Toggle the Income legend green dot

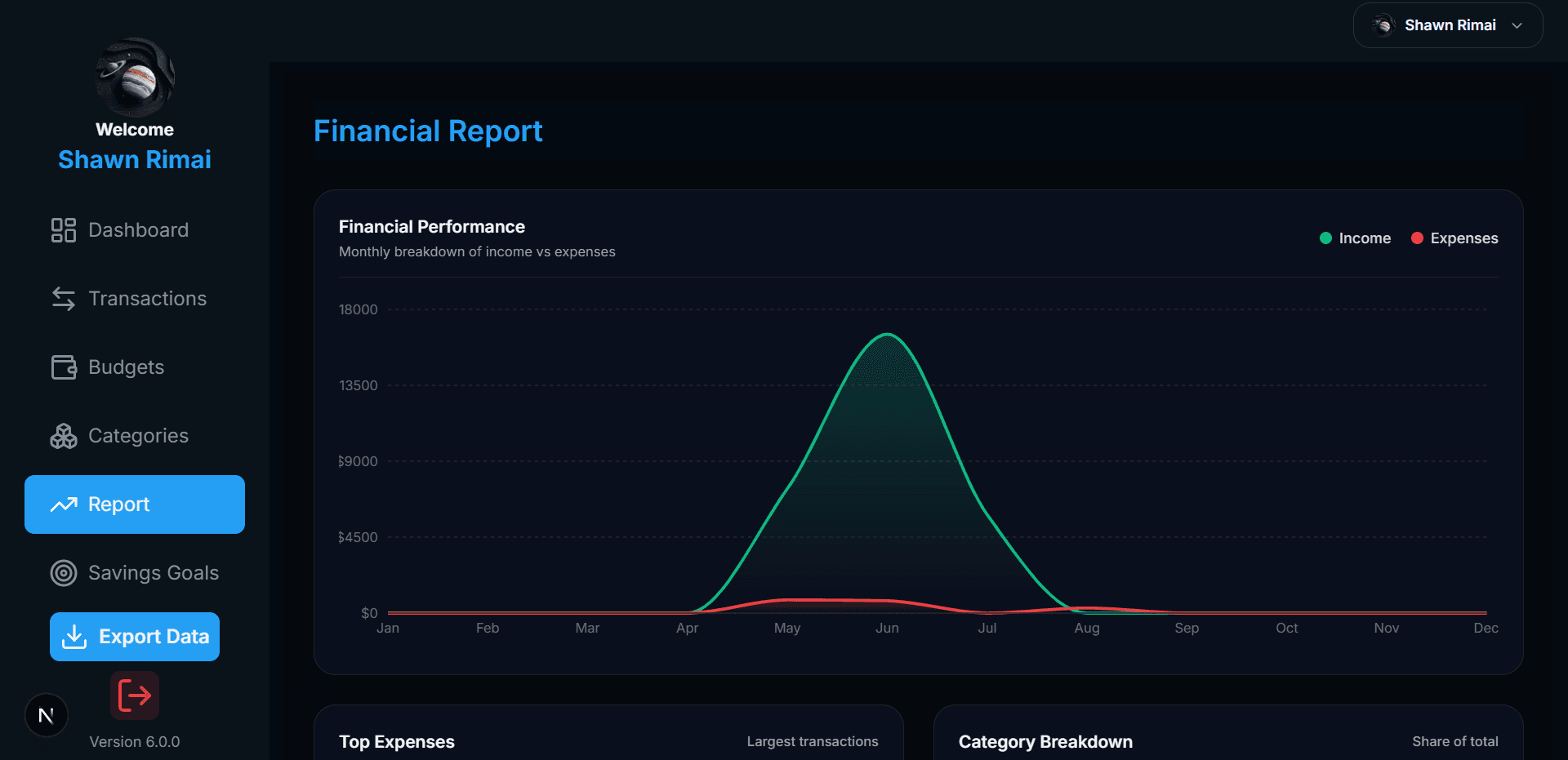(1325, 238)
